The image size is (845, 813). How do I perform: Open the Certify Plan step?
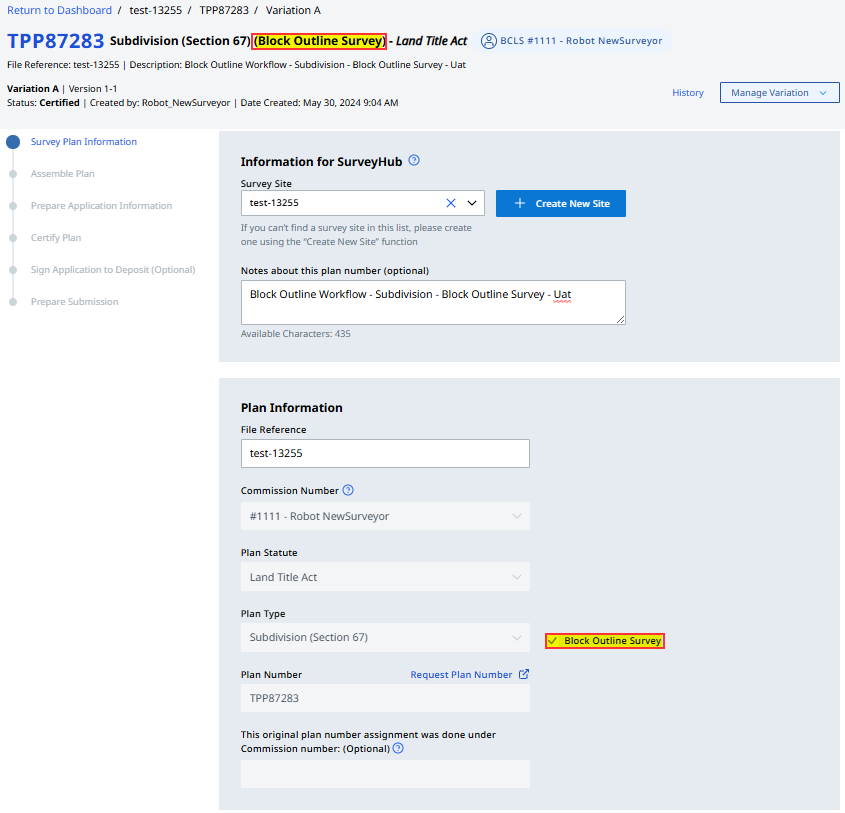click(x=56, y=238)
